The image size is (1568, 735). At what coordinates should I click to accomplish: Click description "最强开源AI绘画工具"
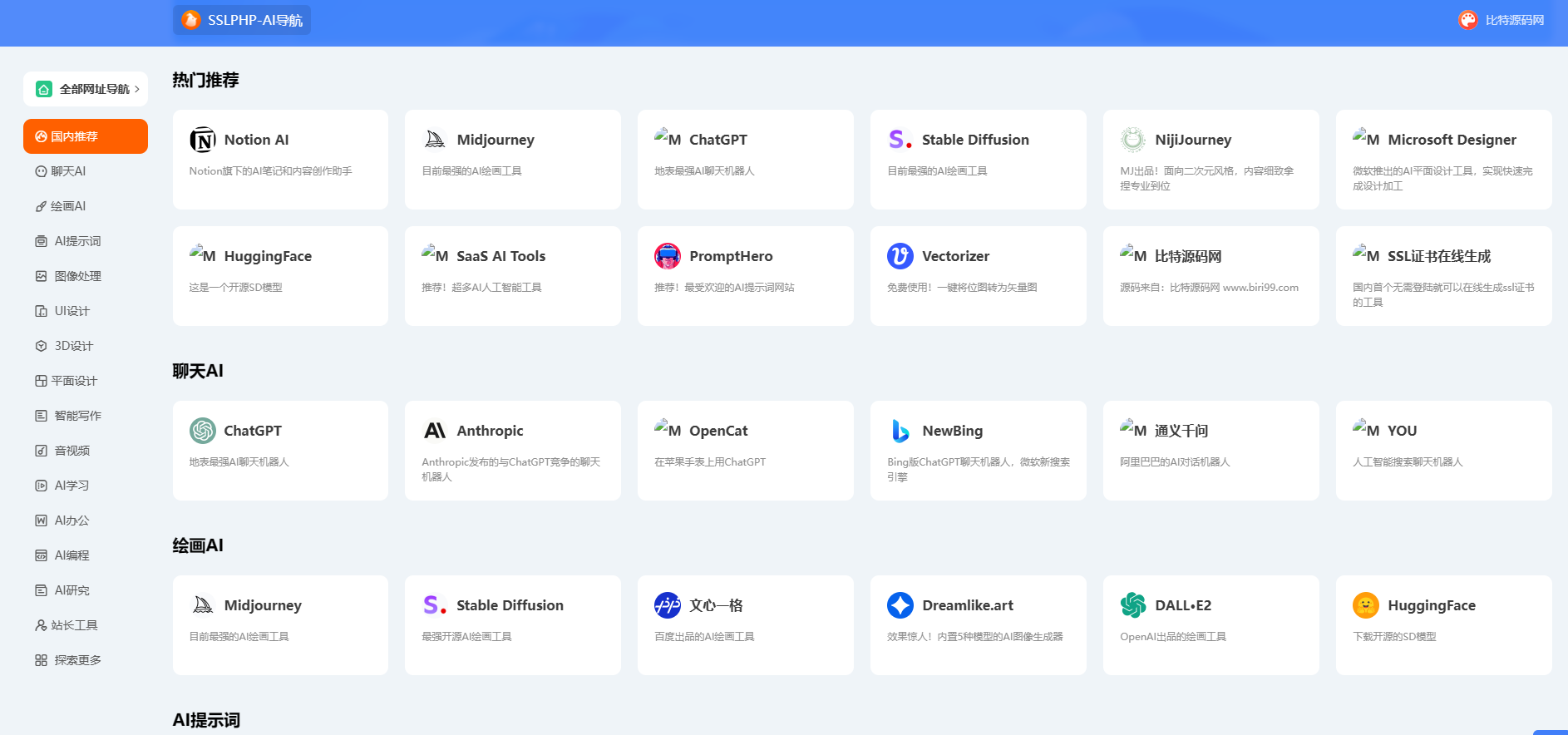pyautogui.click(x=466, y=637)
